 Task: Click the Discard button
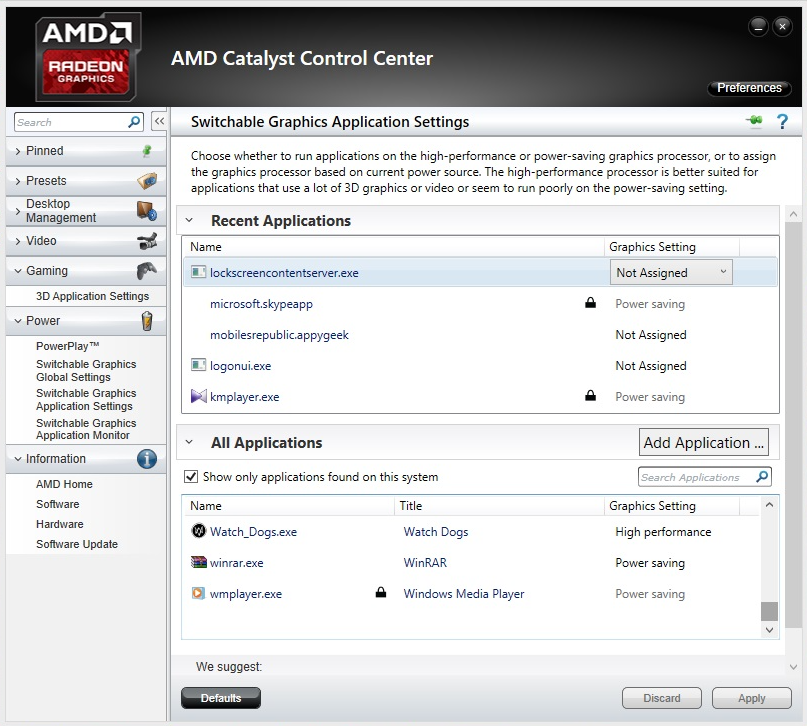point(662,698)
